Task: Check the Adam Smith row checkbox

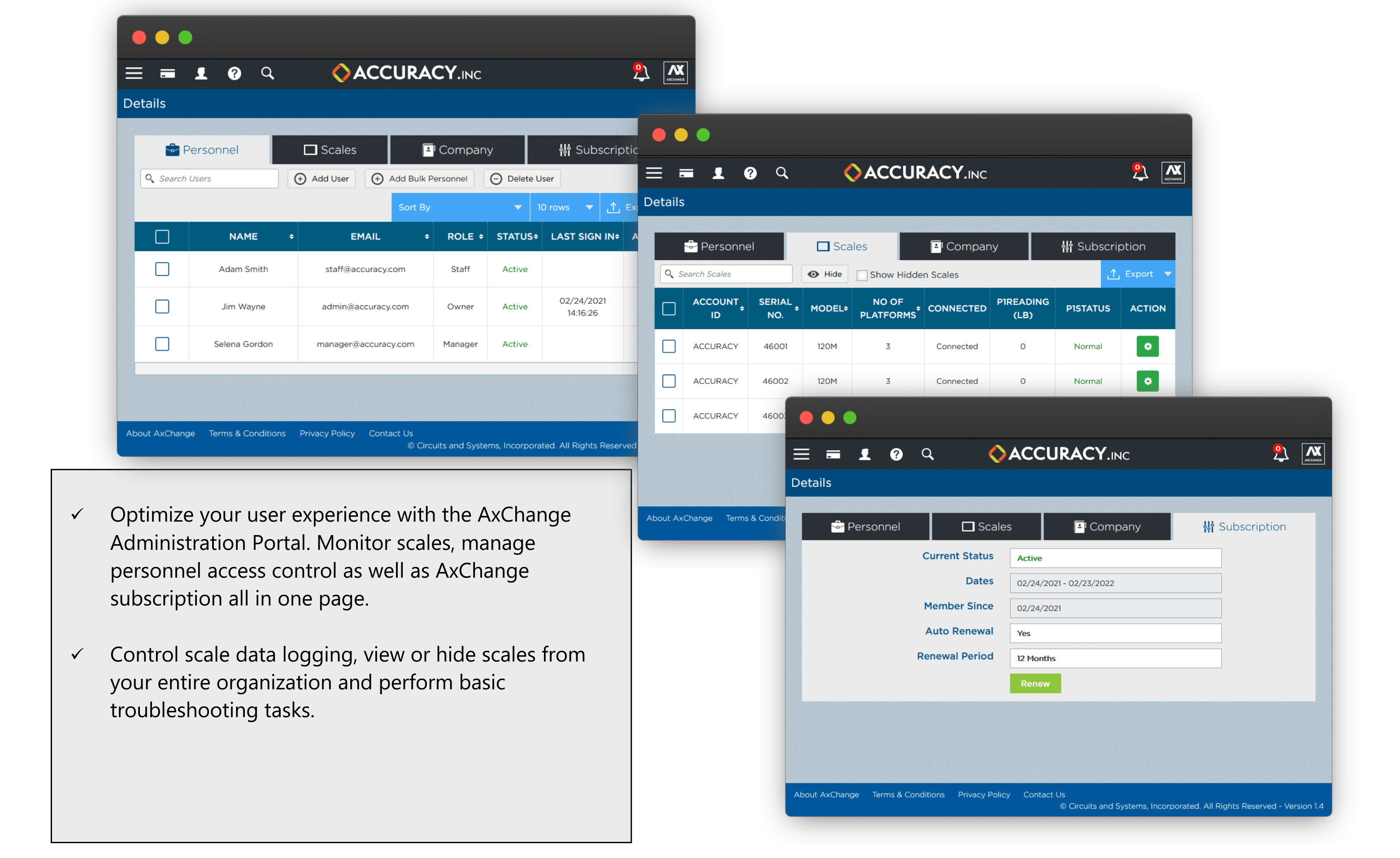Action: click(x=162, y=269)
